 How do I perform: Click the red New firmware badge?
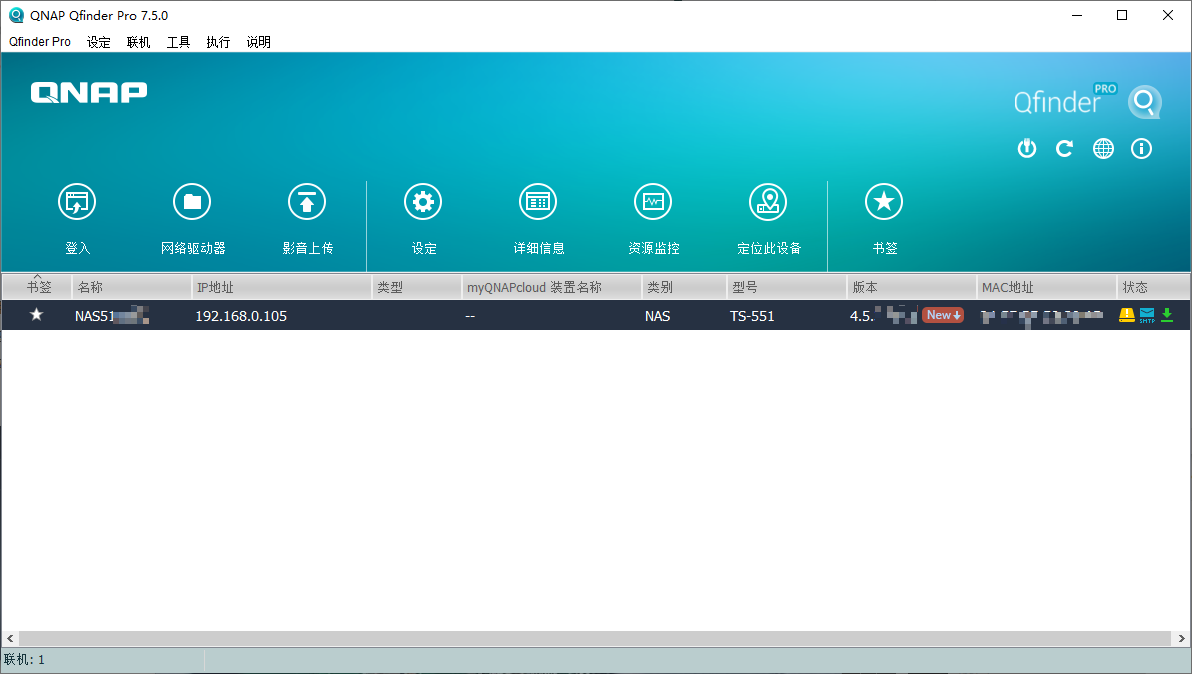click(942, 315)
